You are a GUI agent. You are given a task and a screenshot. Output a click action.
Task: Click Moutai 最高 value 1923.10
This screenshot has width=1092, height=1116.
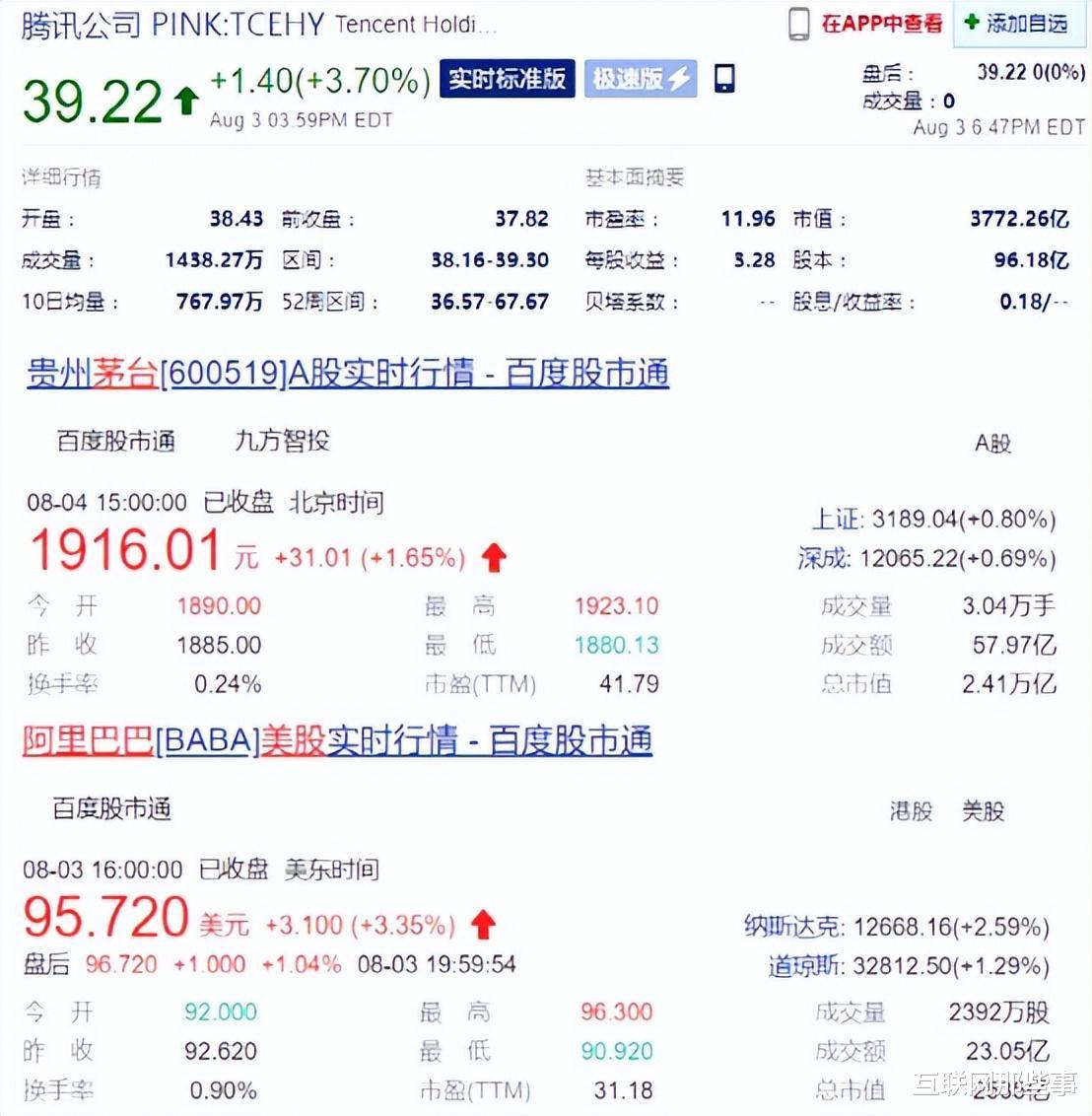point(616,605)
